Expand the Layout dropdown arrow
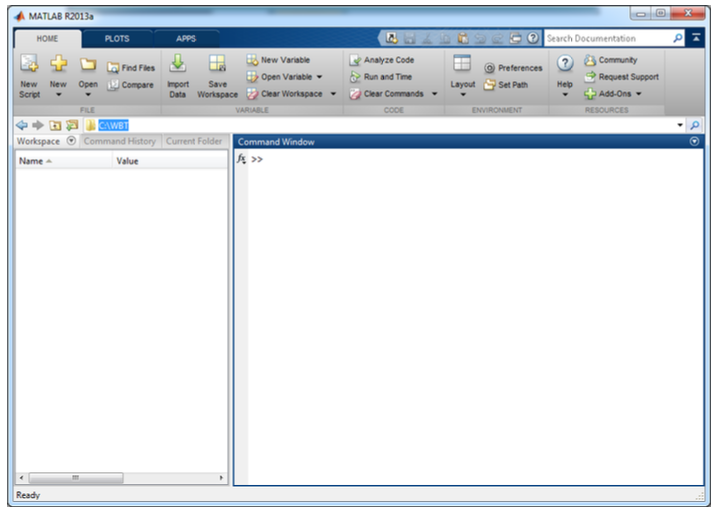The height and width of the screenshot is (515, 718). click(x=462, y=95)
